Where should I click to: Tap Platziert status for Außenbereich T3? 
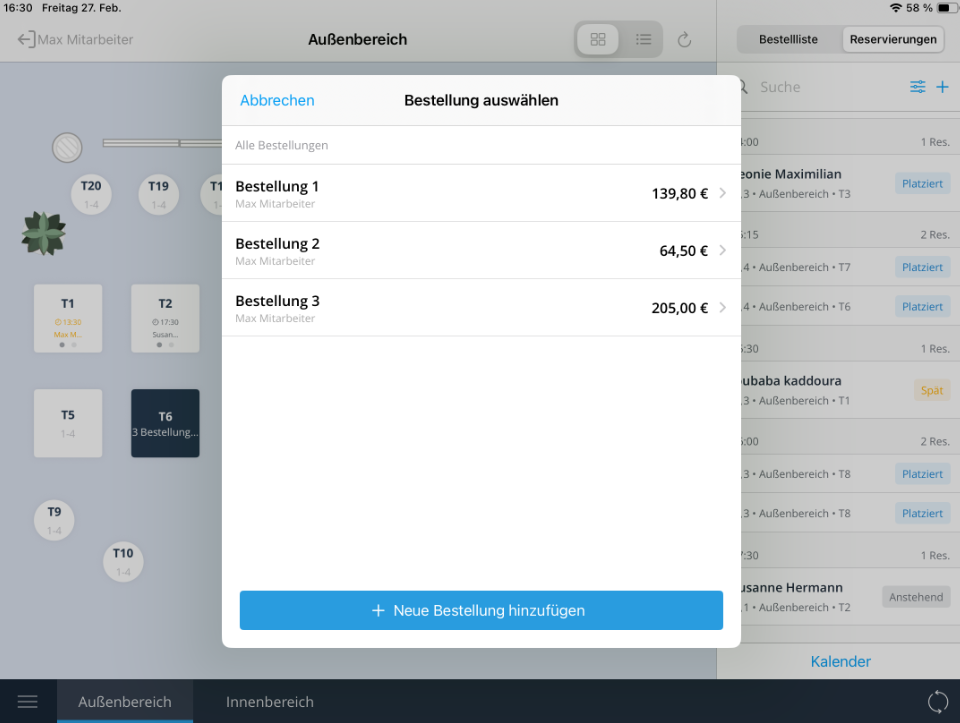(x=922, y=184)
